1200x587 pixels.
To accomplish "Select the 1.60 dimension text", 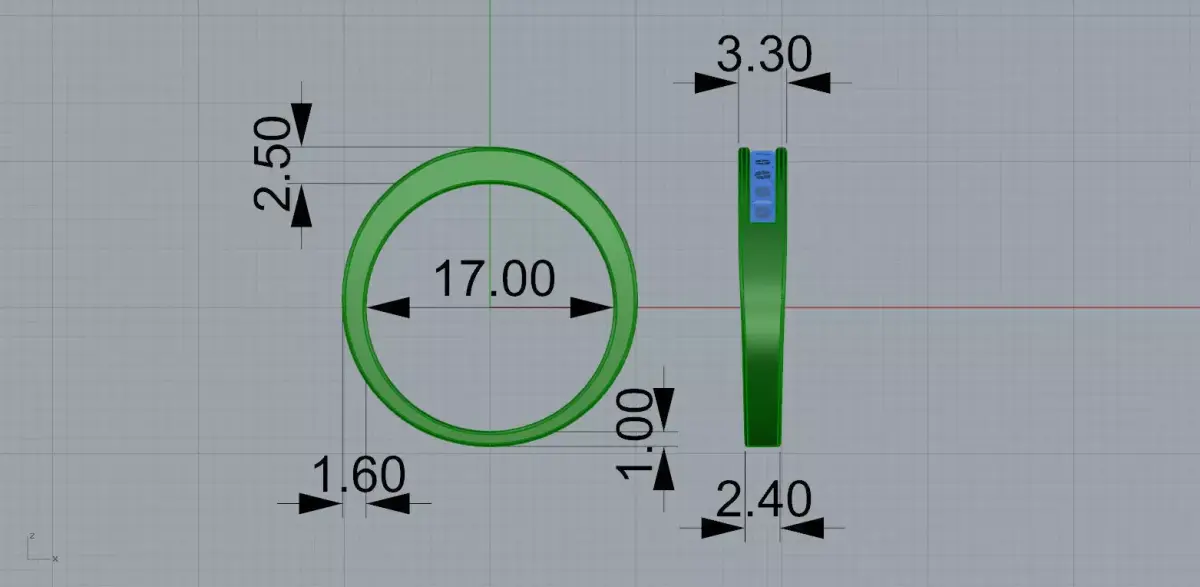I will [x=358, y=476].
